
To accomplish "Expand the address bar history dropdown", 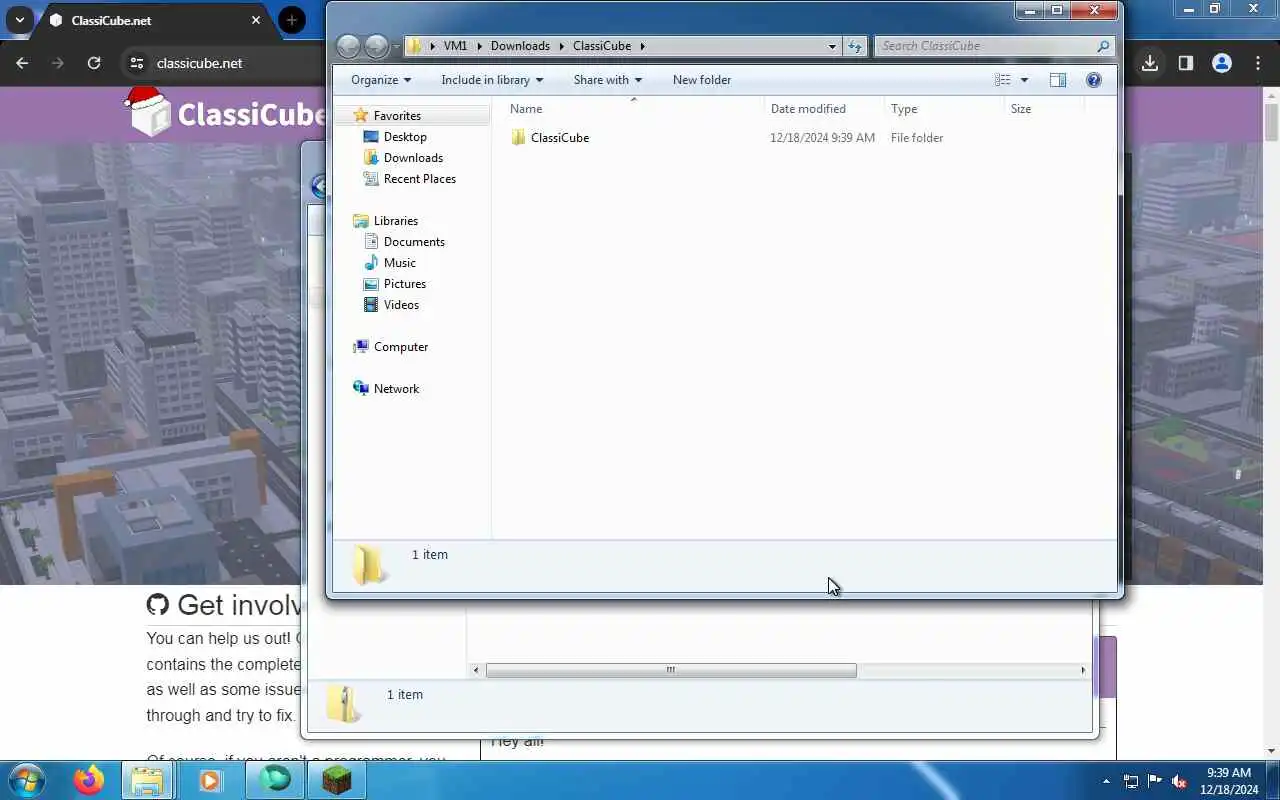I will coord(832,46).
